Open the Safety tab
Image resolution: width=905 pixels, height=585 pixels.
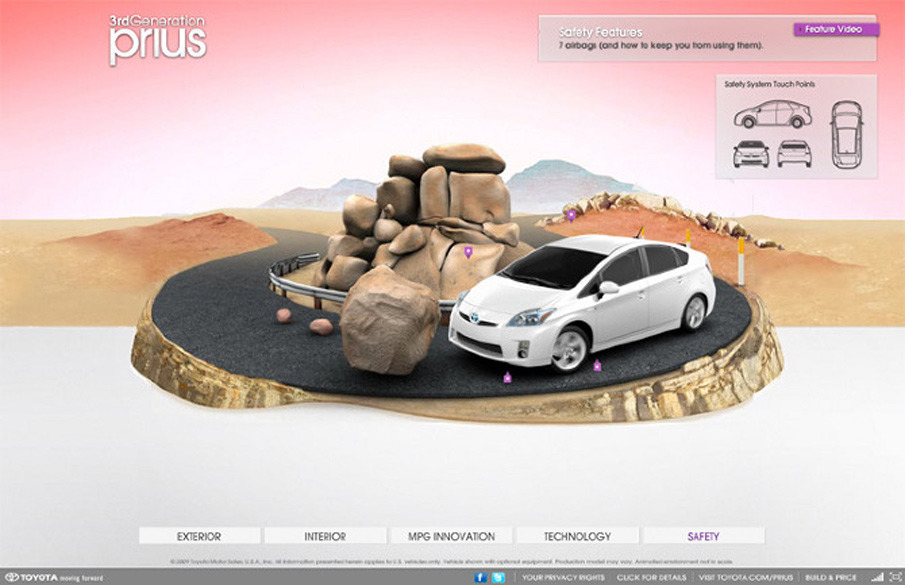(x=704, y=536)
